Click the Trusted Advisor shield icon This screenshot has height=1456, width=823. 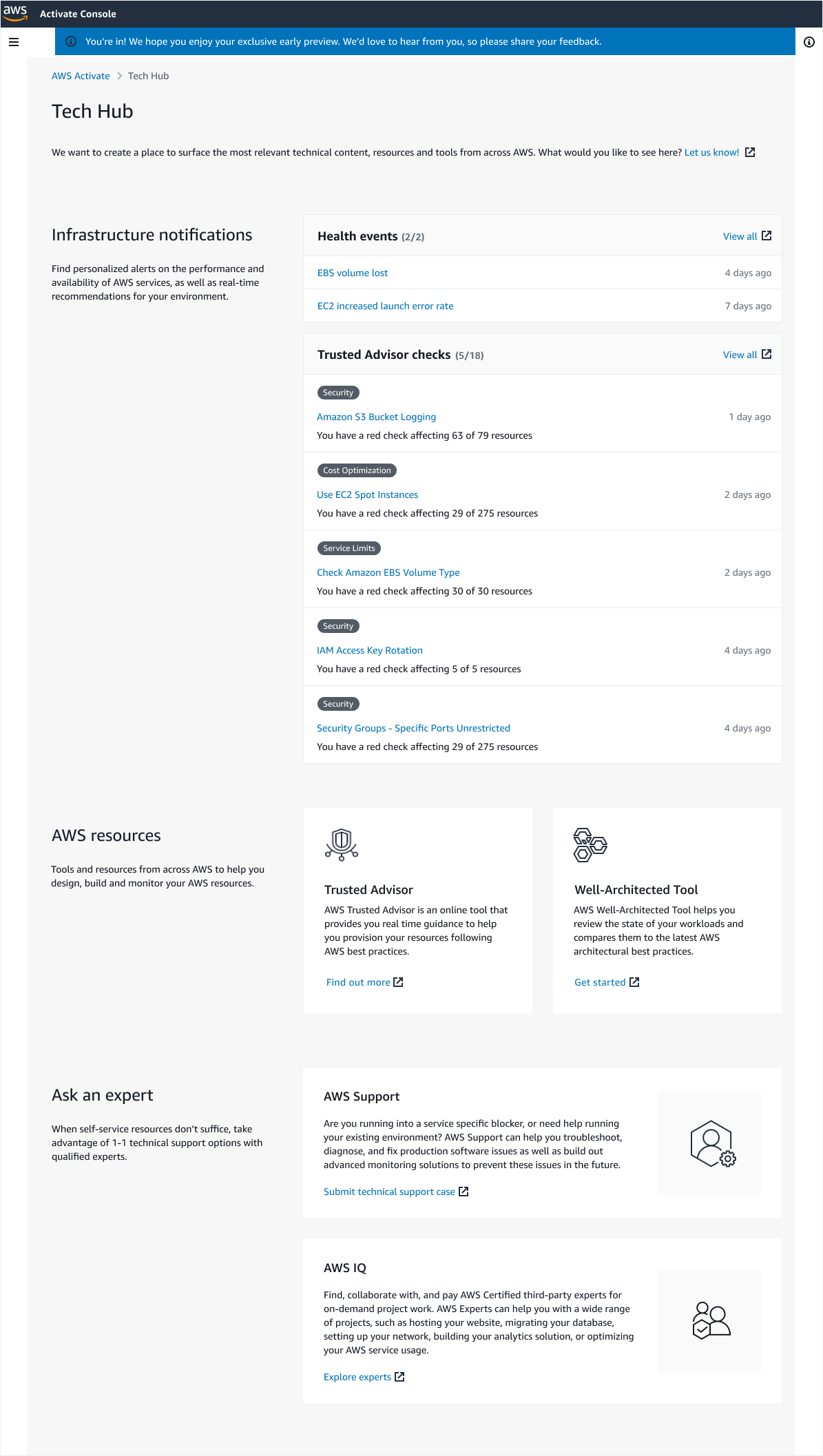(342, 845)
